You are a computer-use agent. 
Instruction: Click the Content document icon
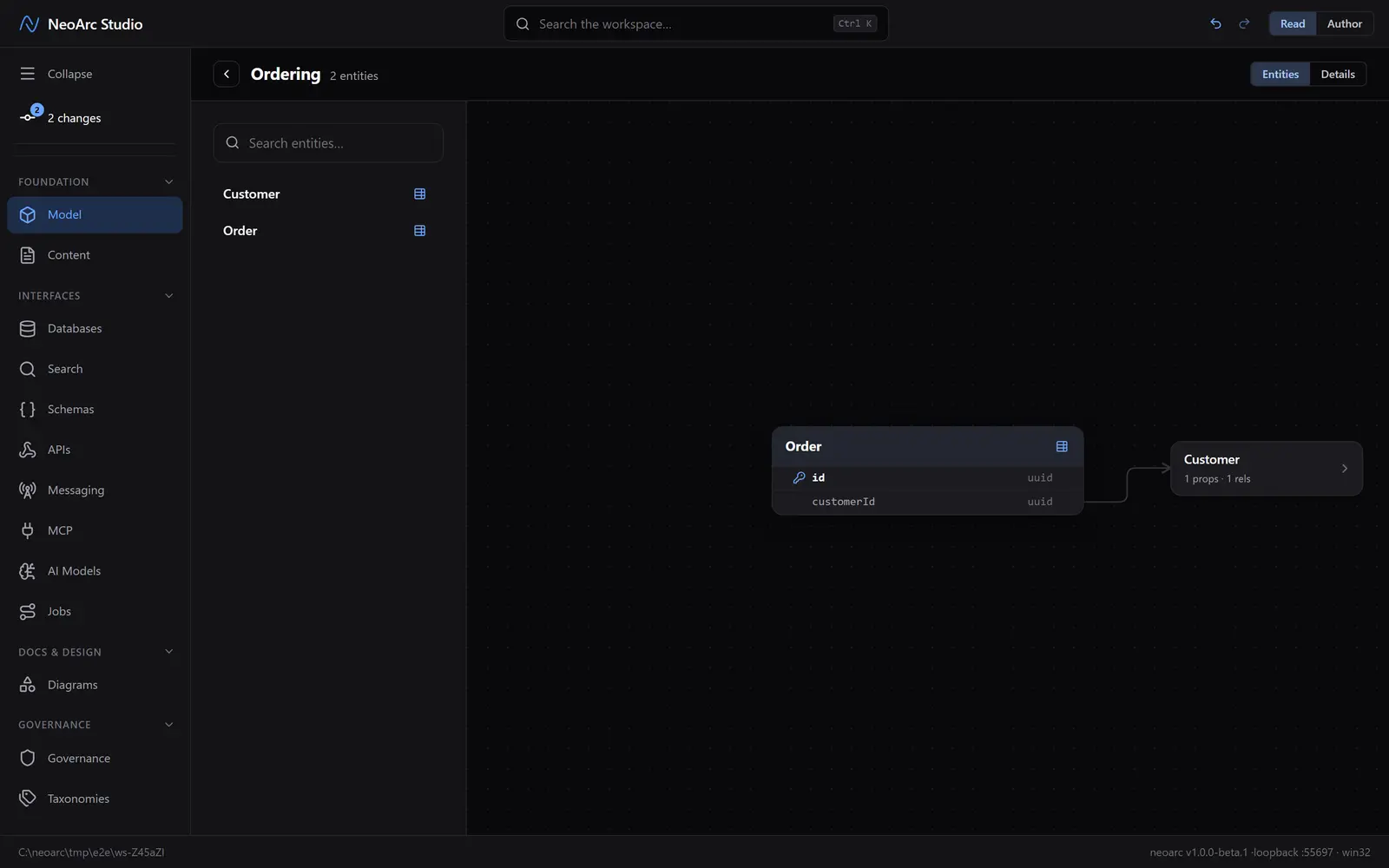pyautogui.click(x=28, y=255)
